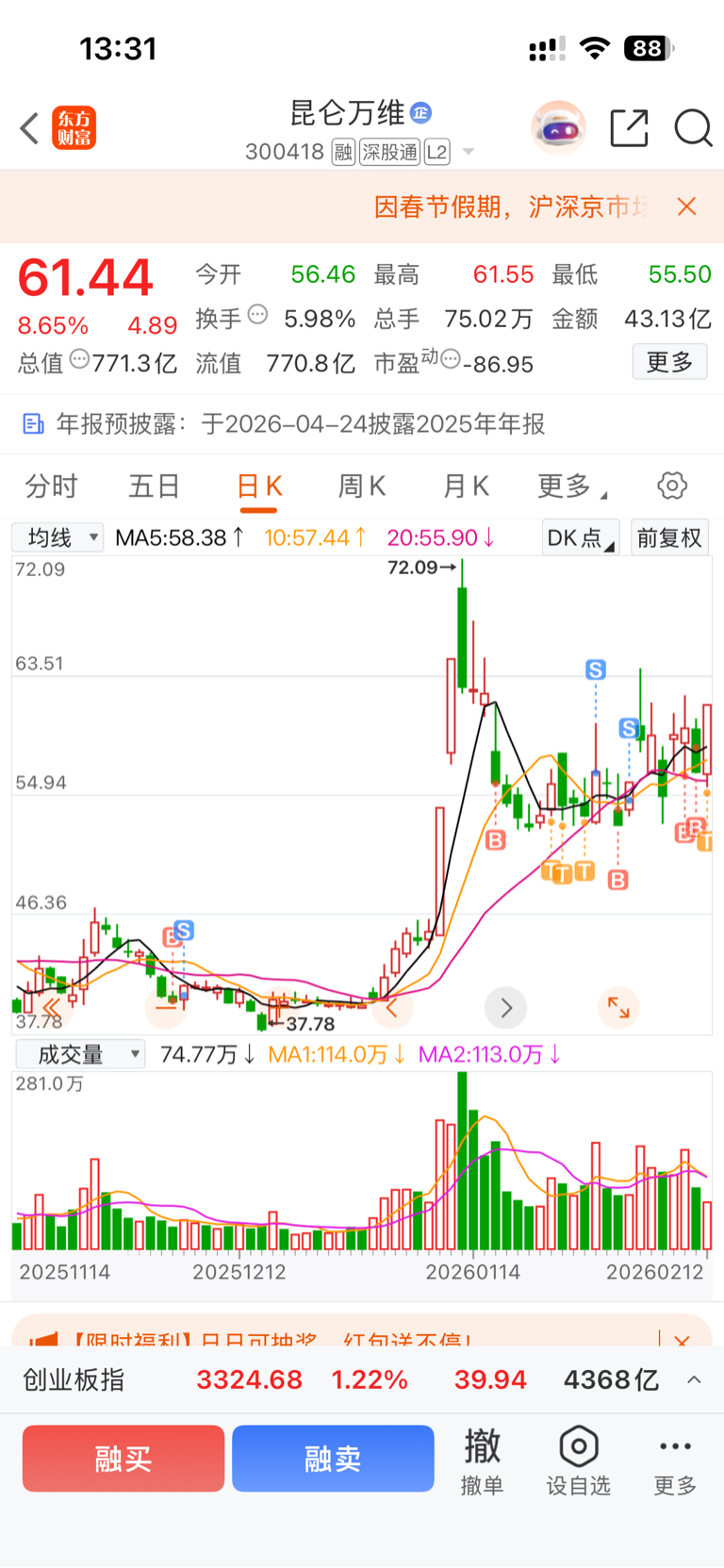The image size is (724, 1568).
Task: Open the robot AI assistant avatar
Action: (558, 127)
